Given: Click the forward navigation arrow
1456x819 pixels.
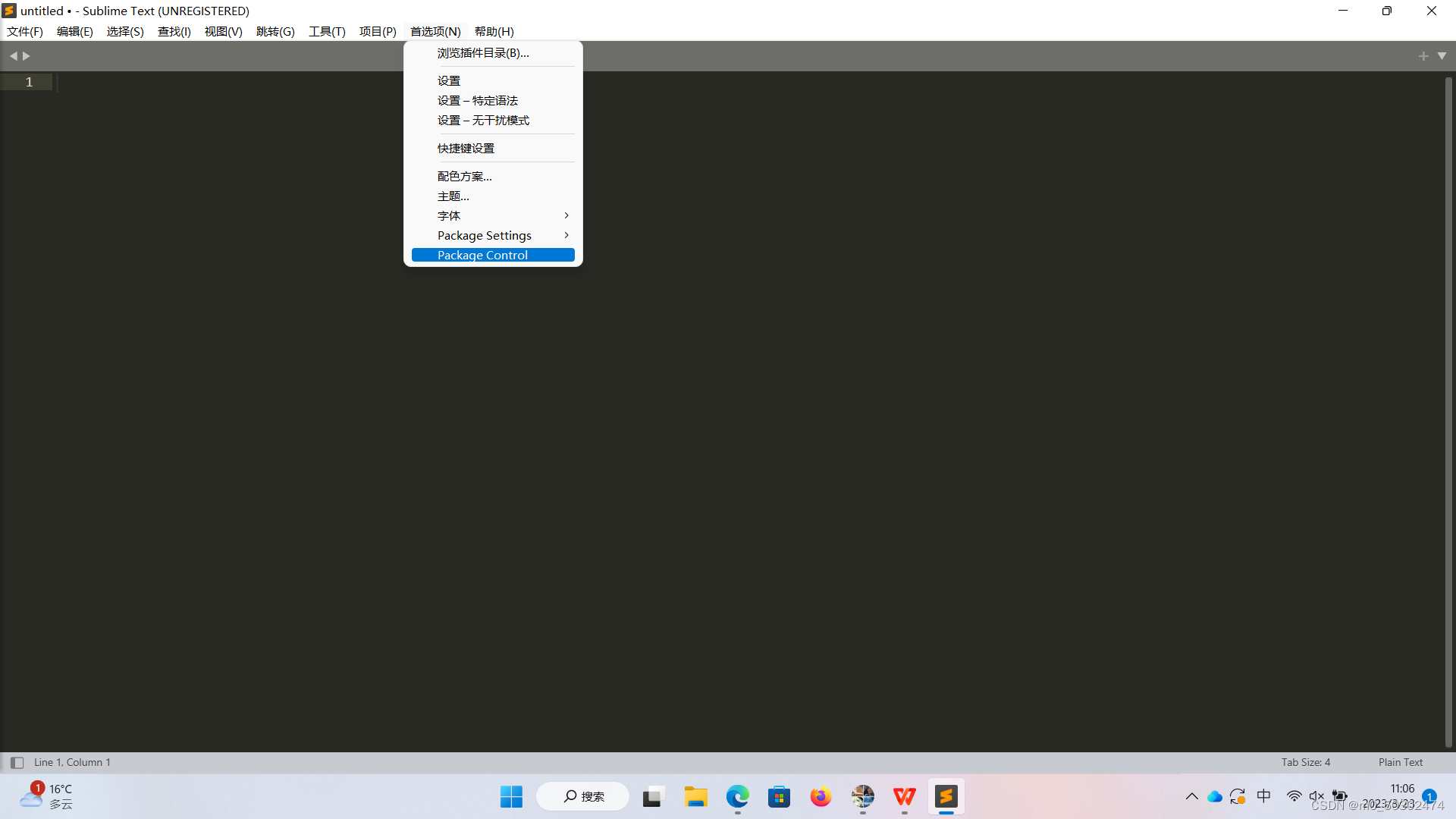Looking at the screenshot, I should 26,55.
